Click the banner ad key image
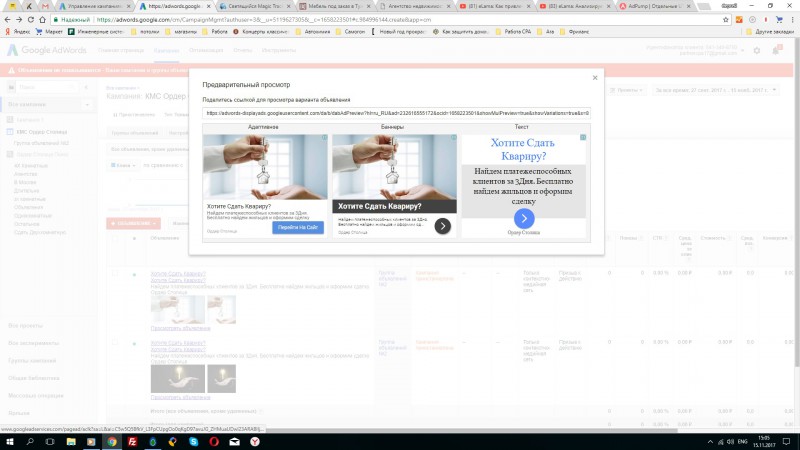 394,167
